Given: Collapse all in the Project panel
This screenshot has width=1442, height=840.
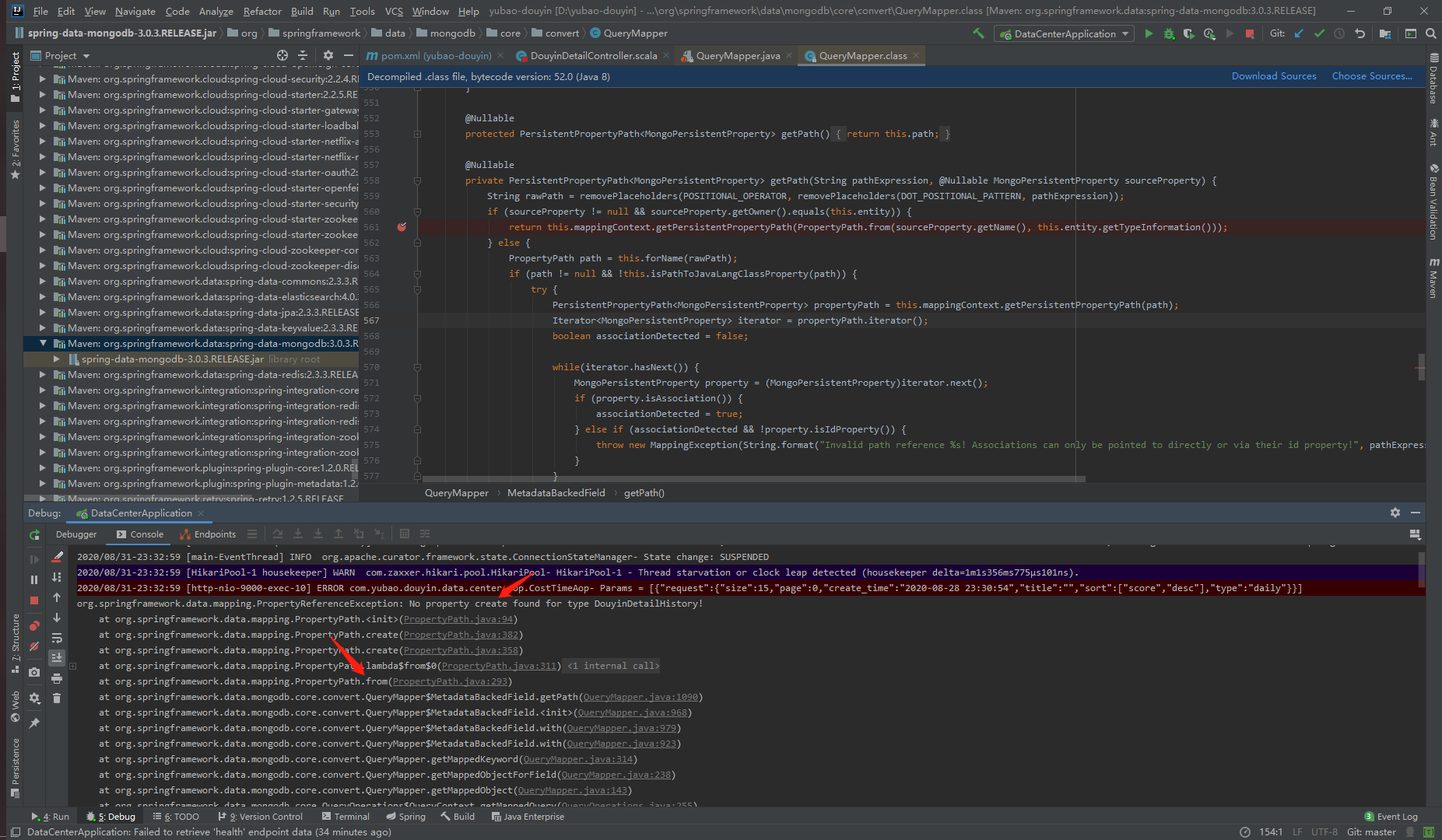Looking at the screenshot, I should coord(303,55).
